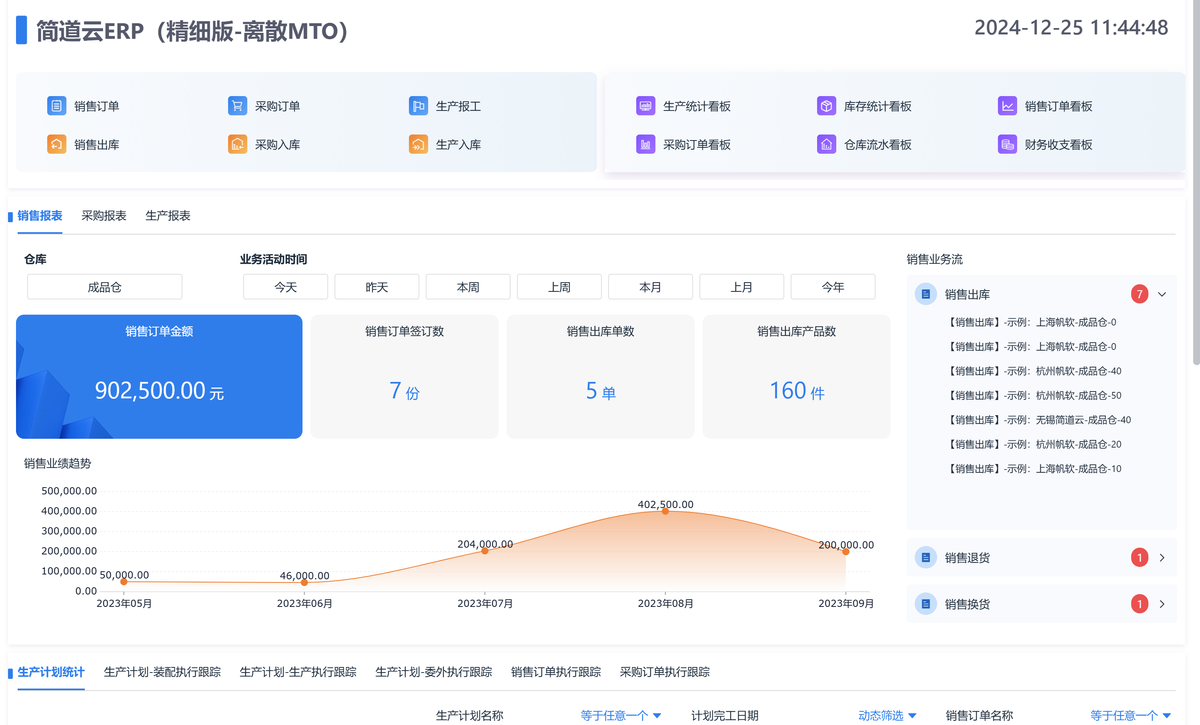This screenshot has height=725, width=1200.
Task: Collapse the 销售出库 business flow list
Action: coord(1162,294)
